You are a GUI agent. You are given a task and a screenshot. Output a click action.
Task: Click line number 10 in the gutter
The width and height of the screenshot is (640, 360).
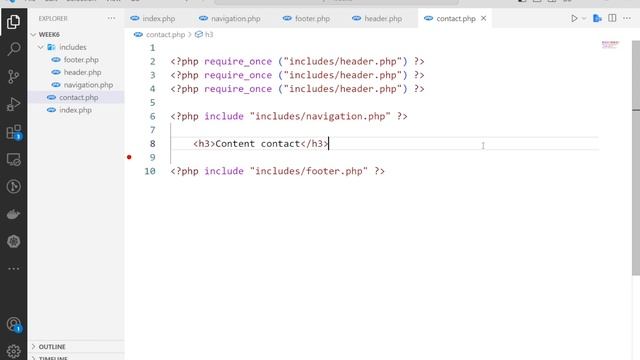(150, 171)
